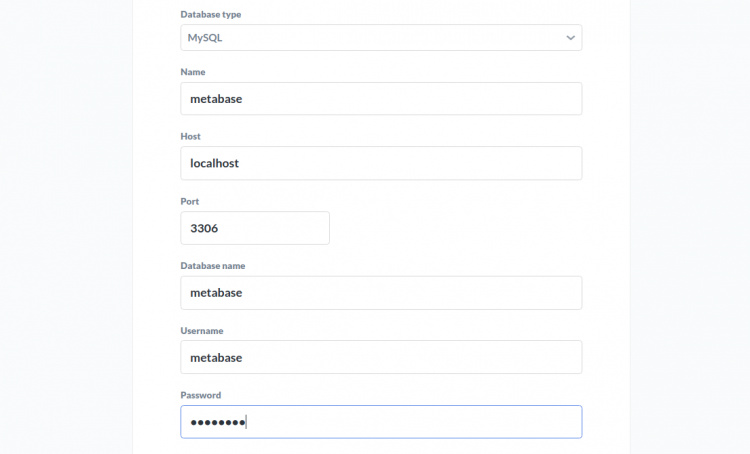This screenshot has width=750, height=454.
Task: Focus the Name field containing metabase
Action: coord(380,99)
